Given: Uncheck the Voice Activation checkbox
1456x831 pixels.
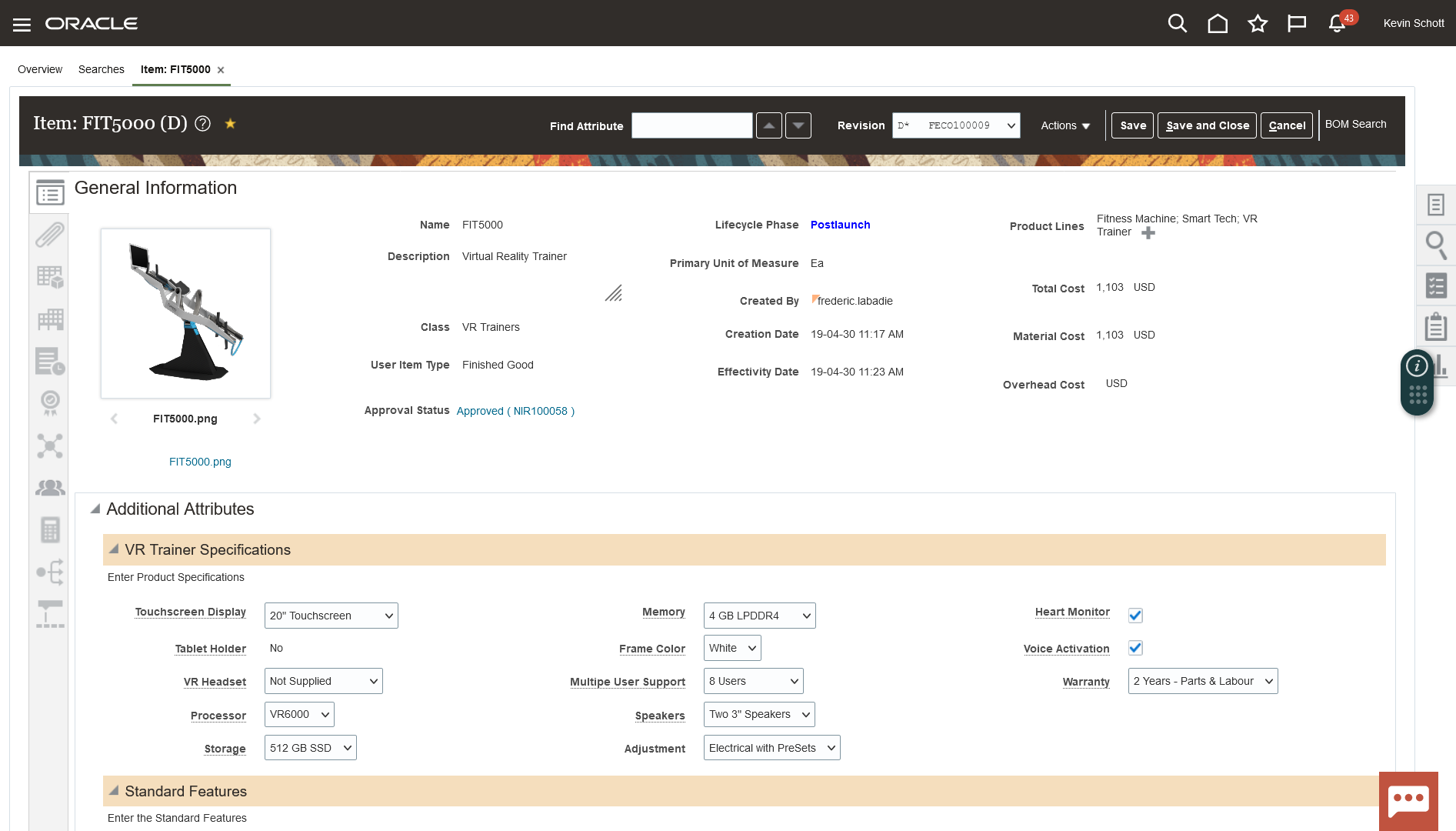Looking at the screenshot, I should [1135, 648].
